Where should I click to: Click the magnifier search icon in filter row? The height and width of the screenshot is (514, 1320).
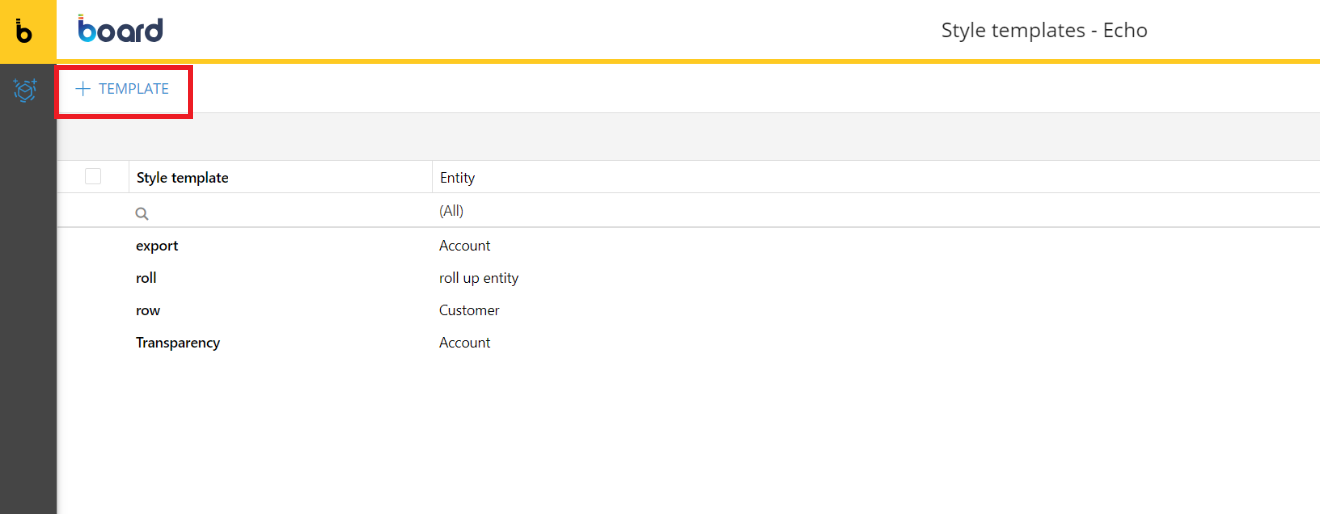tap(142, 213)
